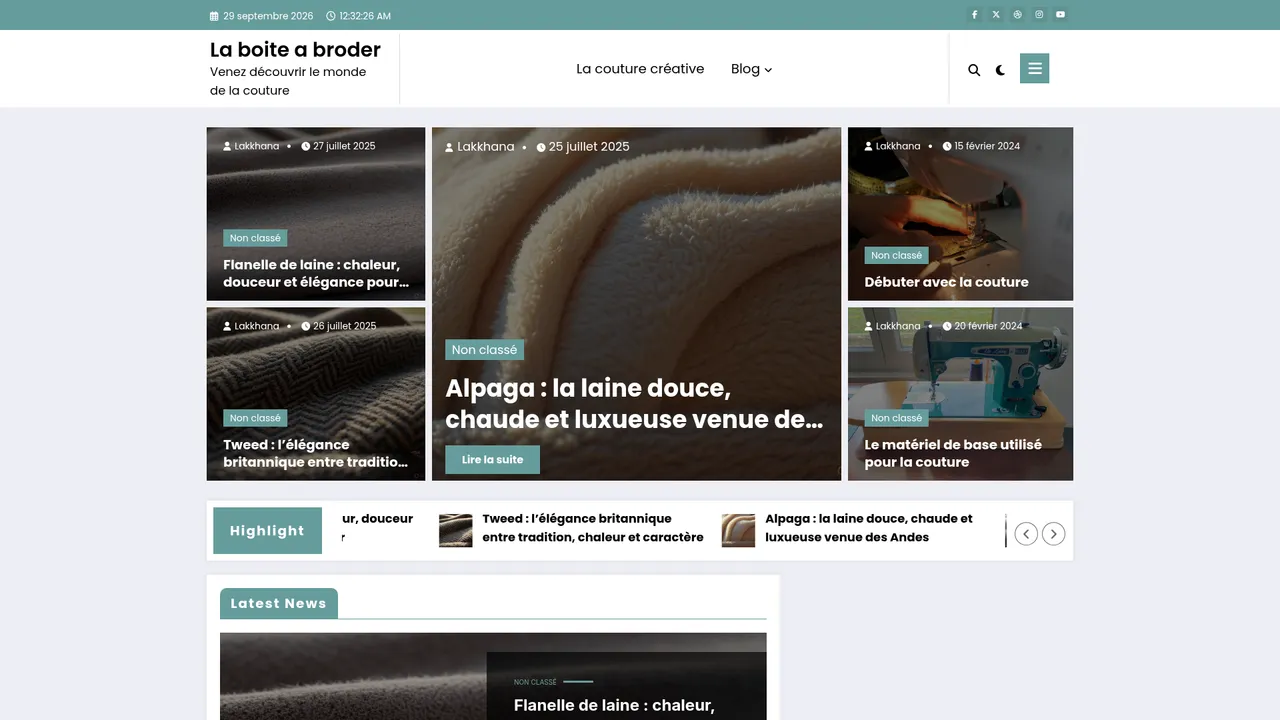Click Non classé tag on Le matériel de base
Viewport: 1280px width, 720px height.
(896, 418)
